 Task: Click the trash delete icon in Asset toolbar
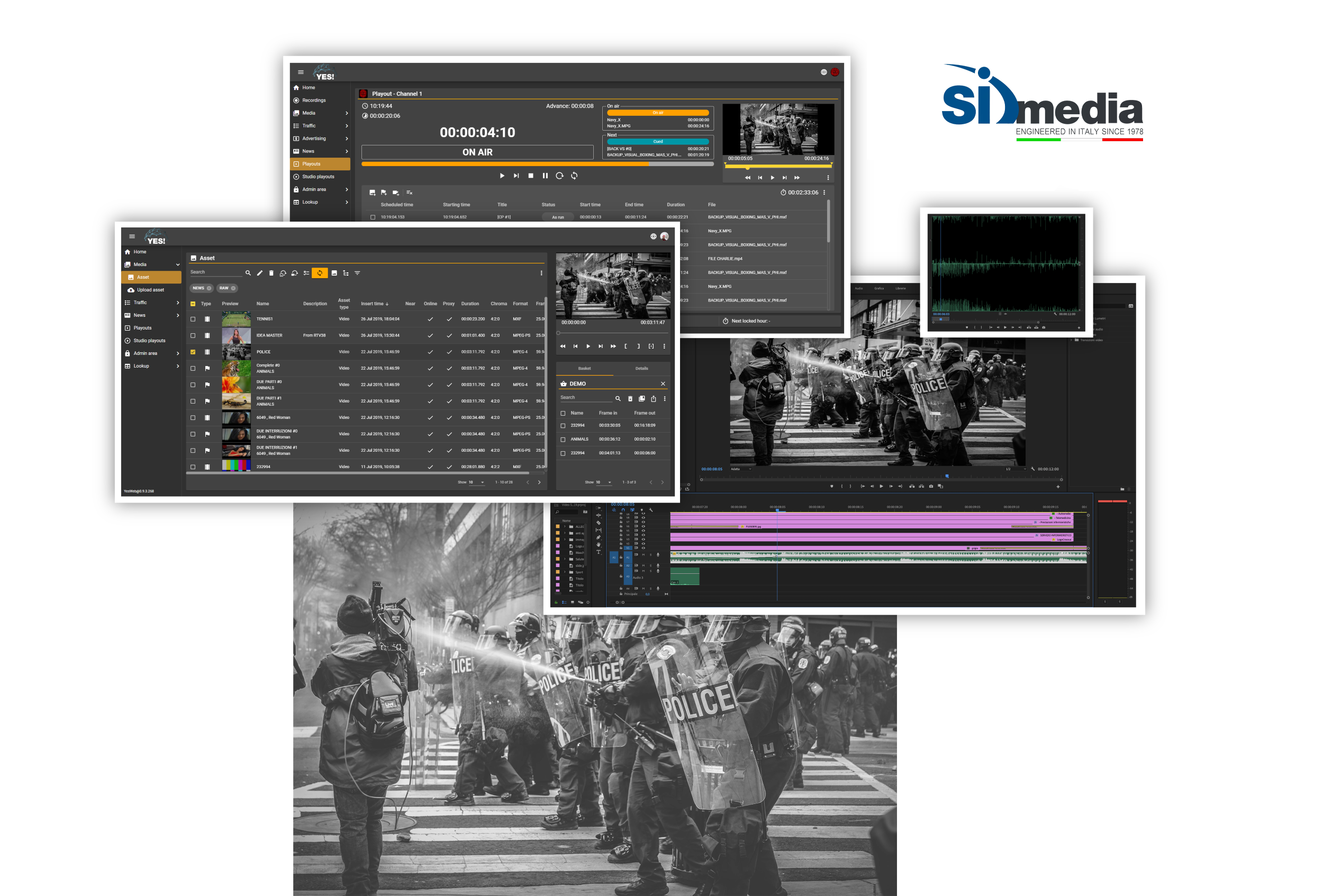click(x=271, y=273)
